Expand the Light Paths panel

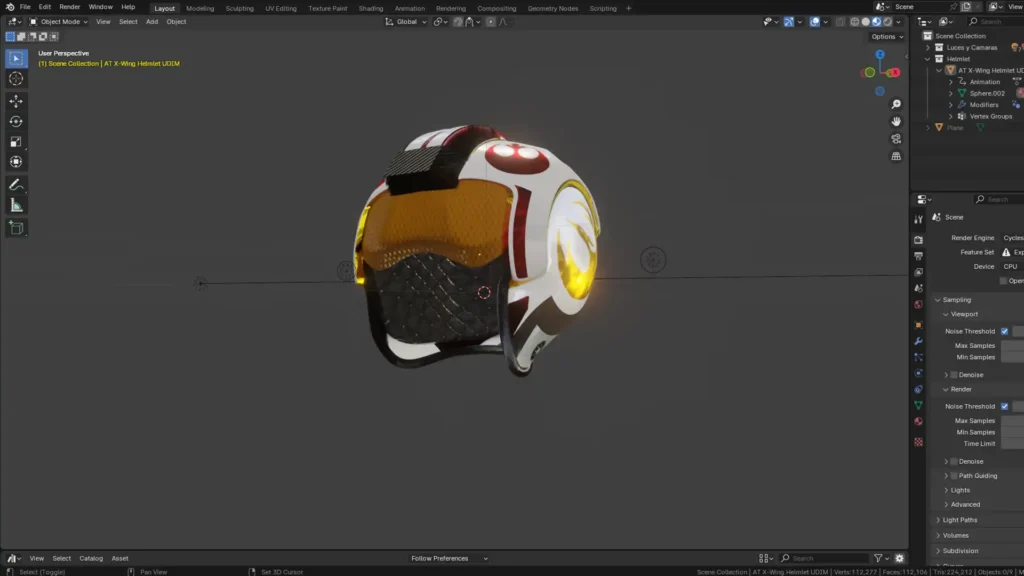[959, 520]
